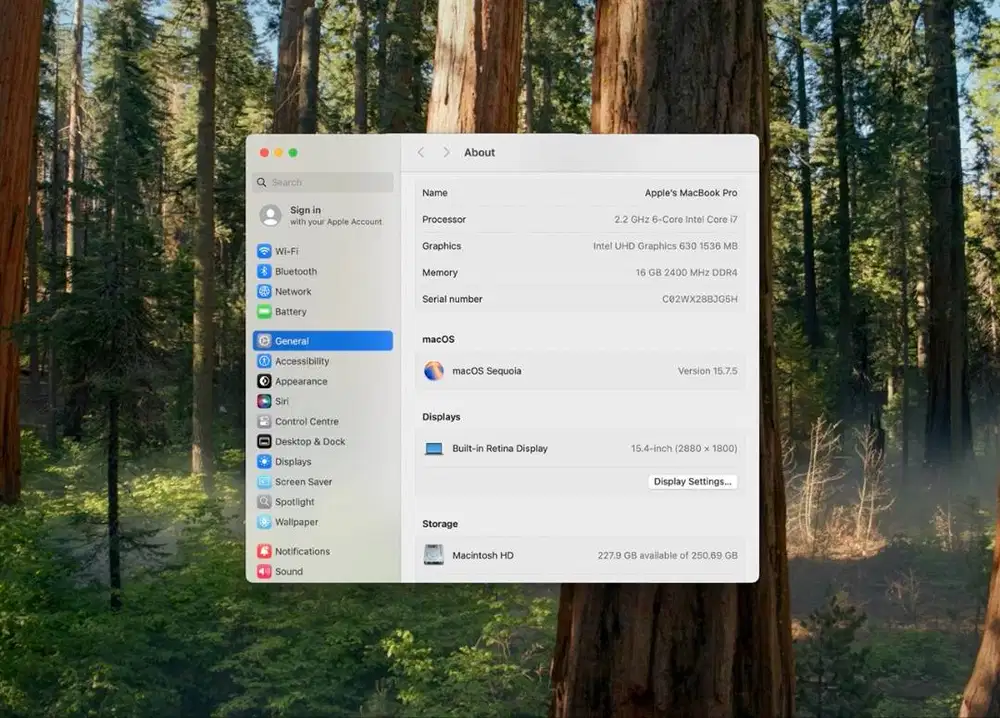Select processor value 2.2 GHz 6-Core Intel Core i7
Screen dimensions: 1000x718
675,219
